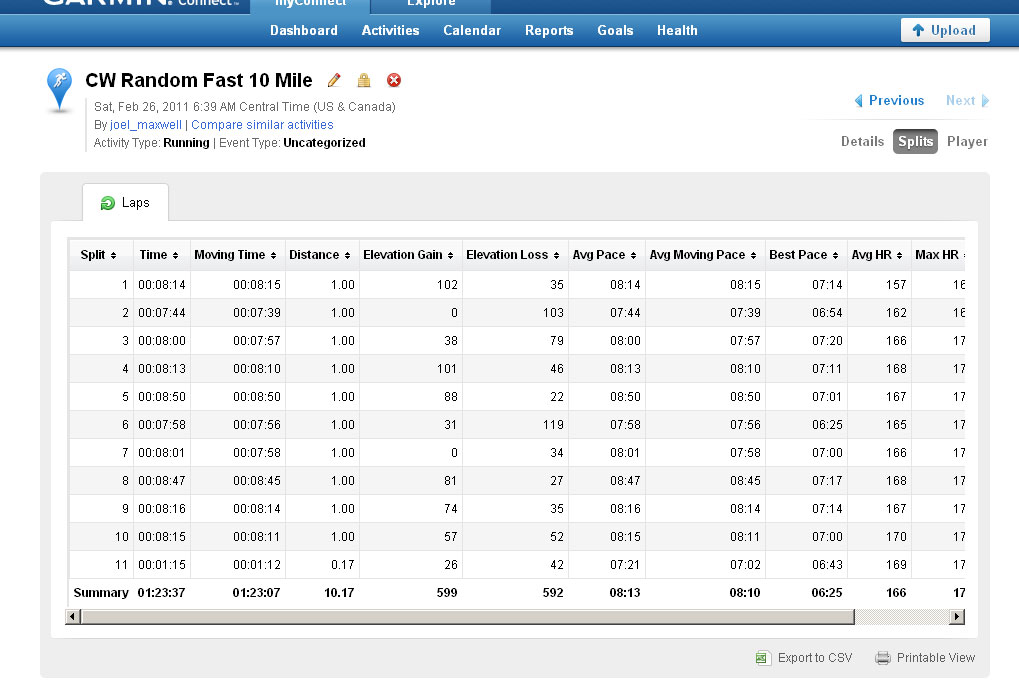Switch to the Details view
Screen dimensions: 1019x686
click(862, 142)
